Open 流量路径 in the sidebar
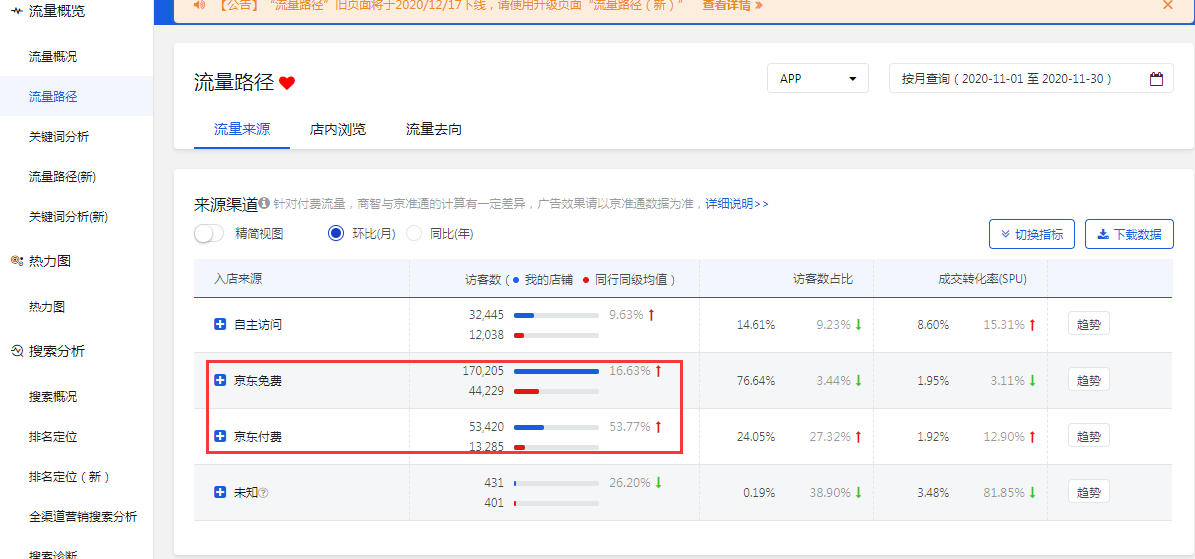 coord(53,96)
